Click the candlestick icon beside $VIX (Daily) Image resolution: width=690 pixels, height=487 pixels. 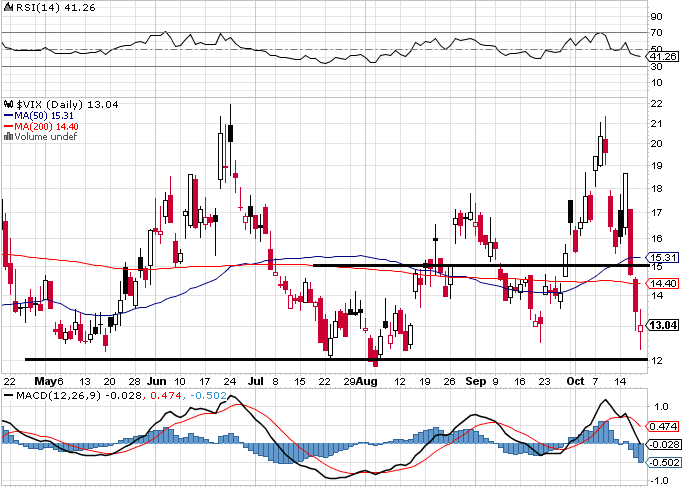9,104
